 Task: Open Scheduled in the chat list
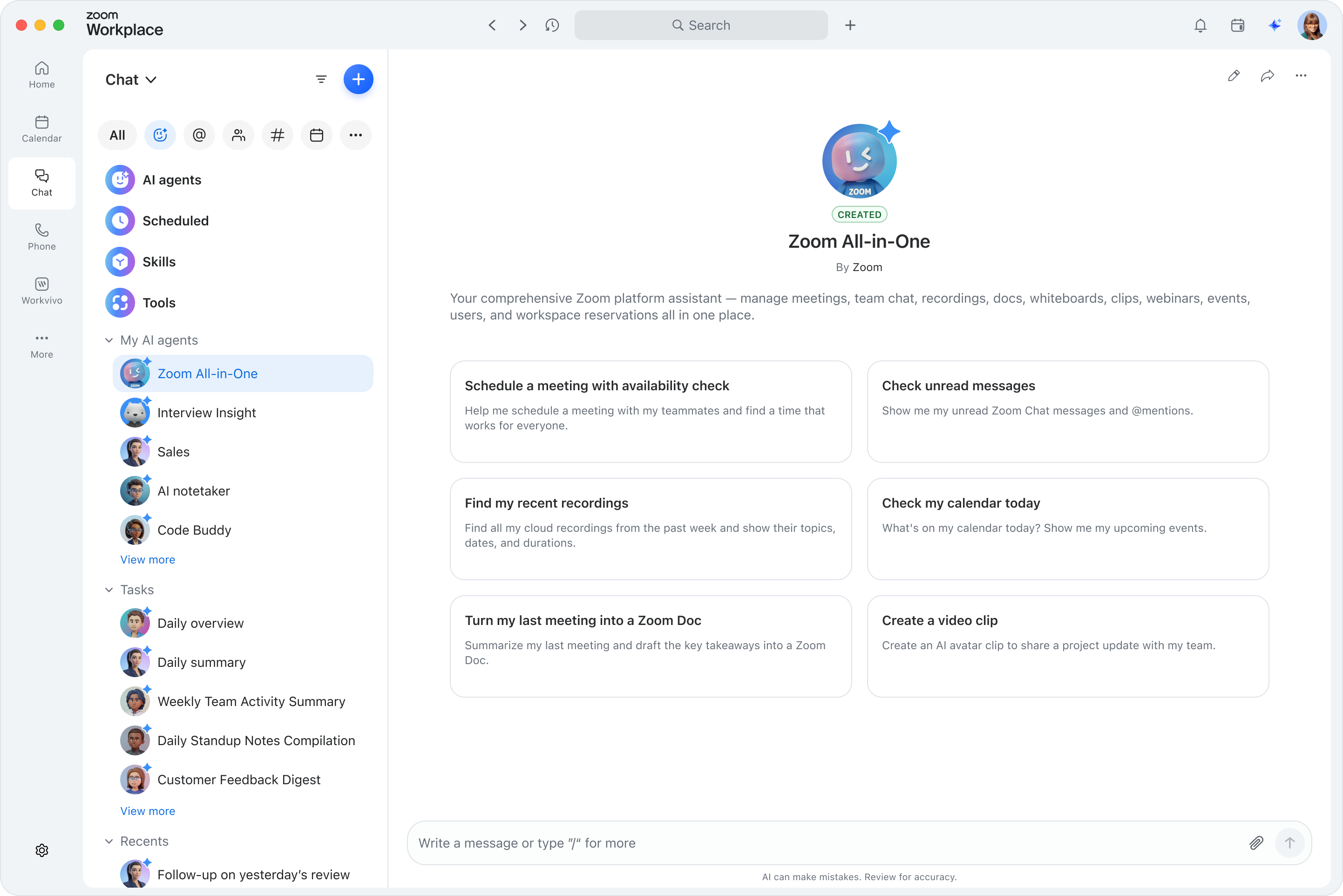coord(238,221)
